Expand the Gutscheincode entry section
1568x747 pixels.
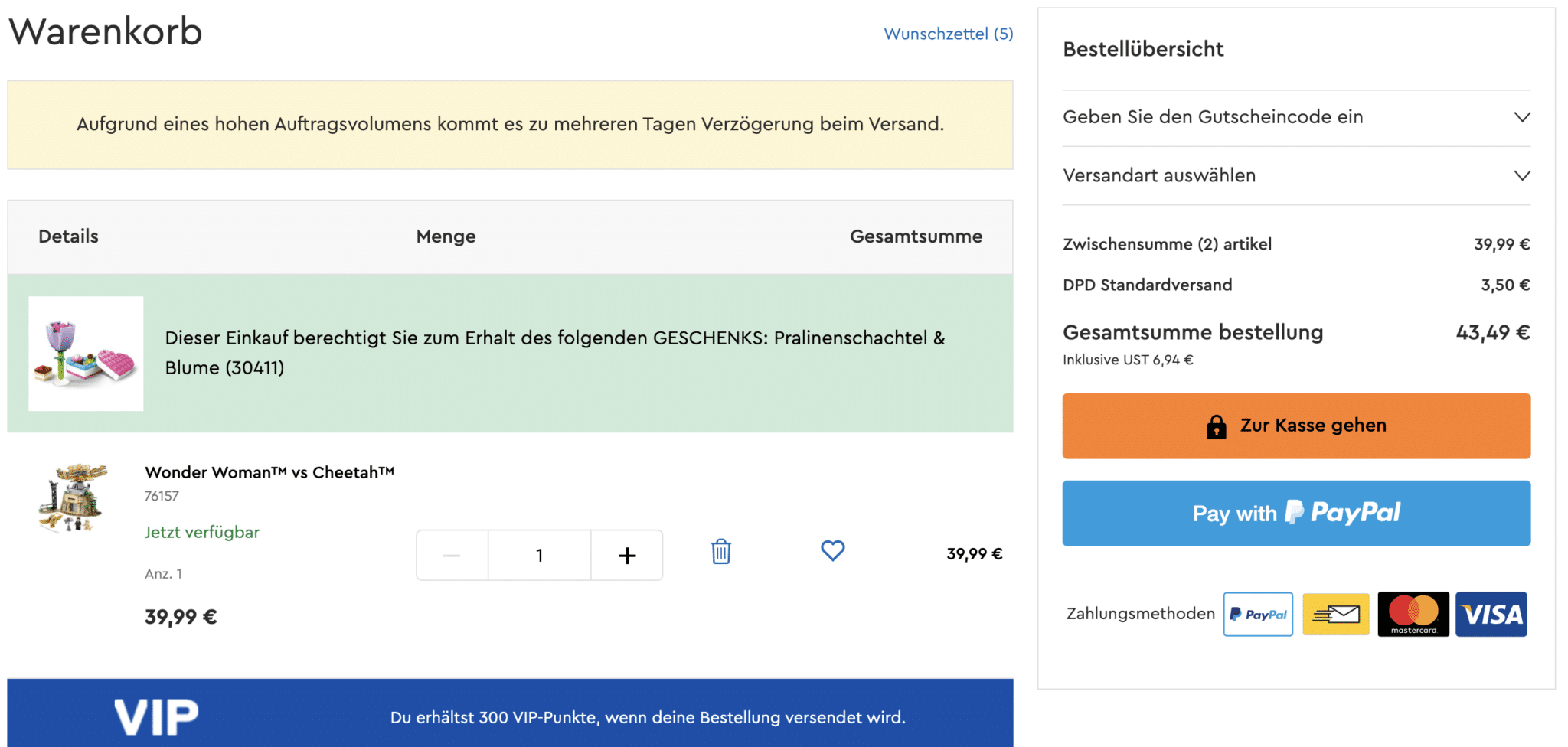pyautogui.click(x=1296, y=117)
